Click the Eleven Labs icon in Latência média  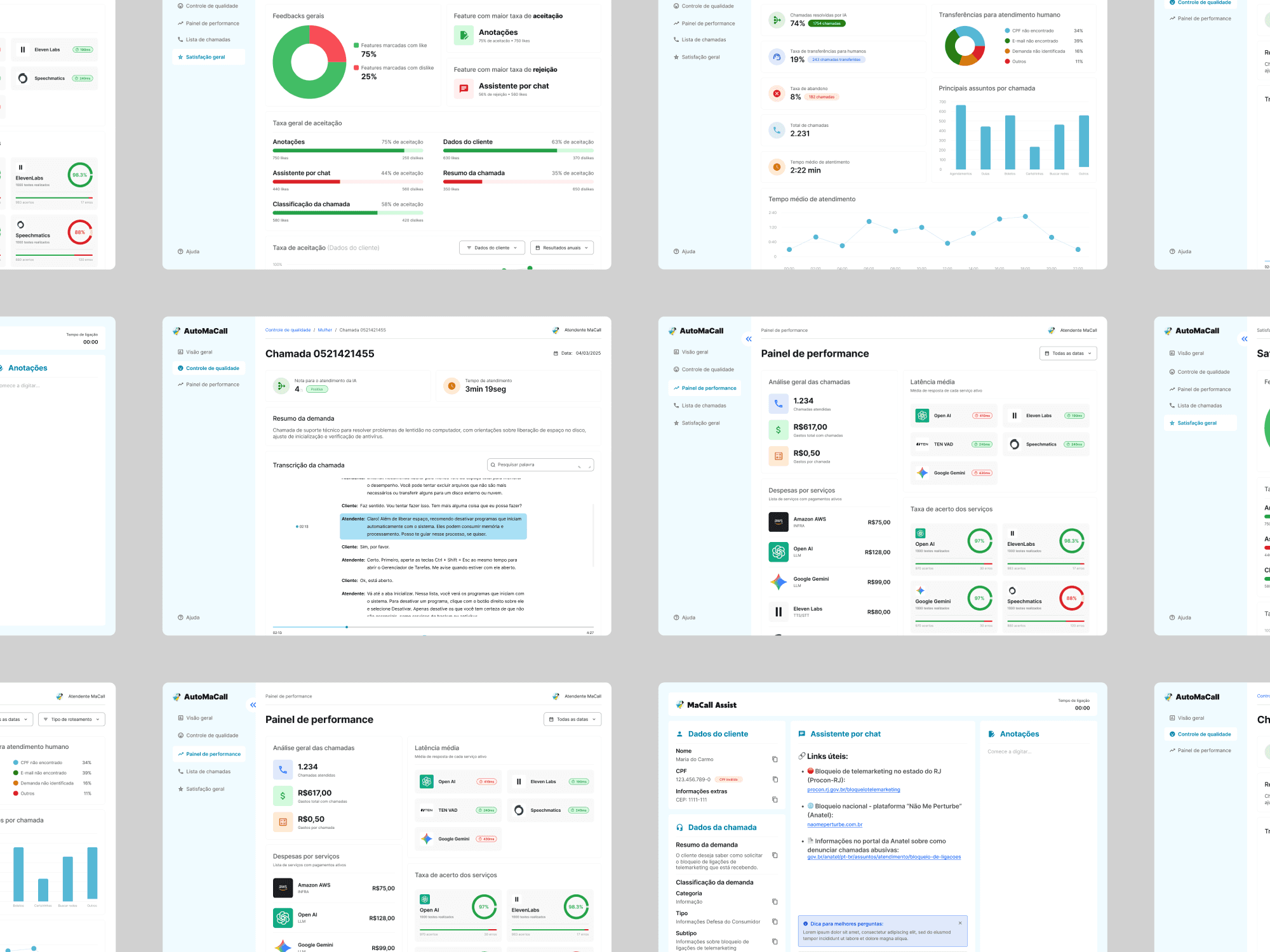1014,415
